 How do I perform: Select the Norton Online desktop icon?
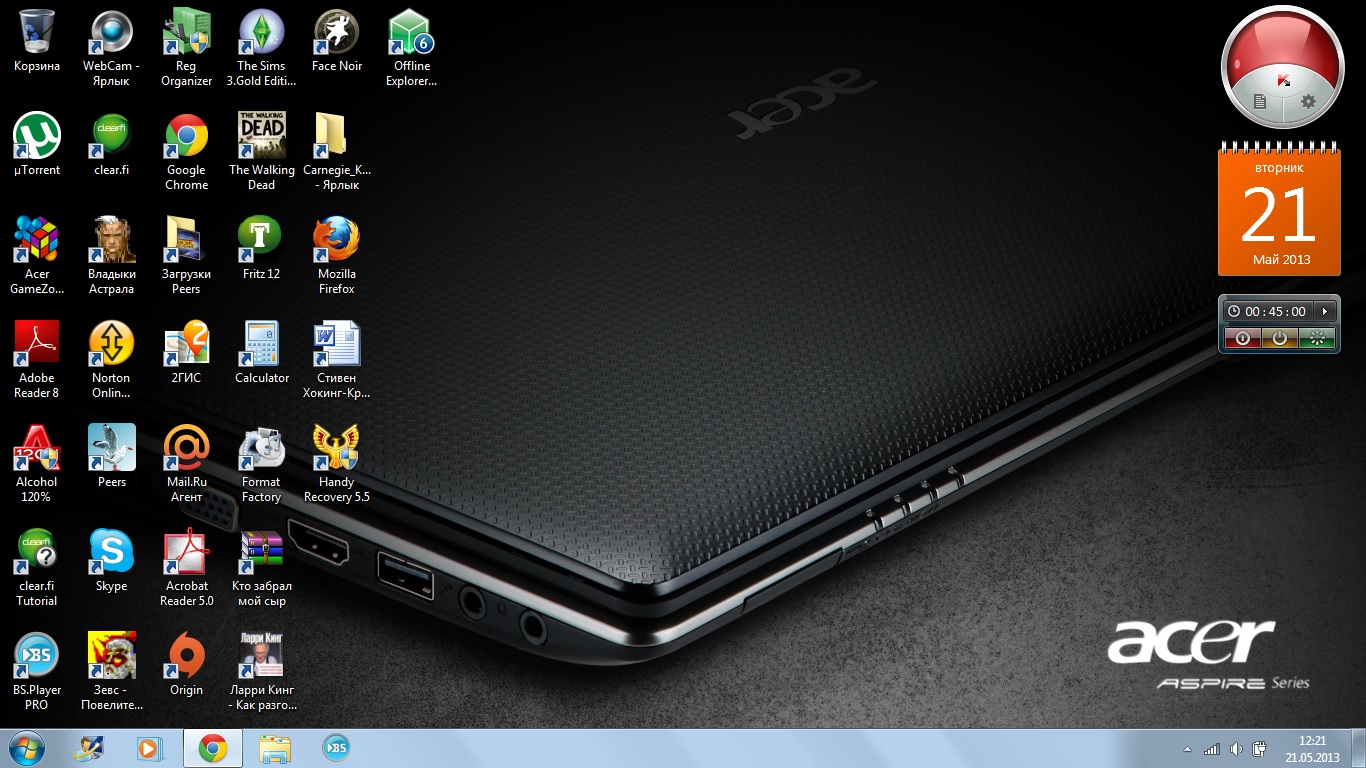111,360
